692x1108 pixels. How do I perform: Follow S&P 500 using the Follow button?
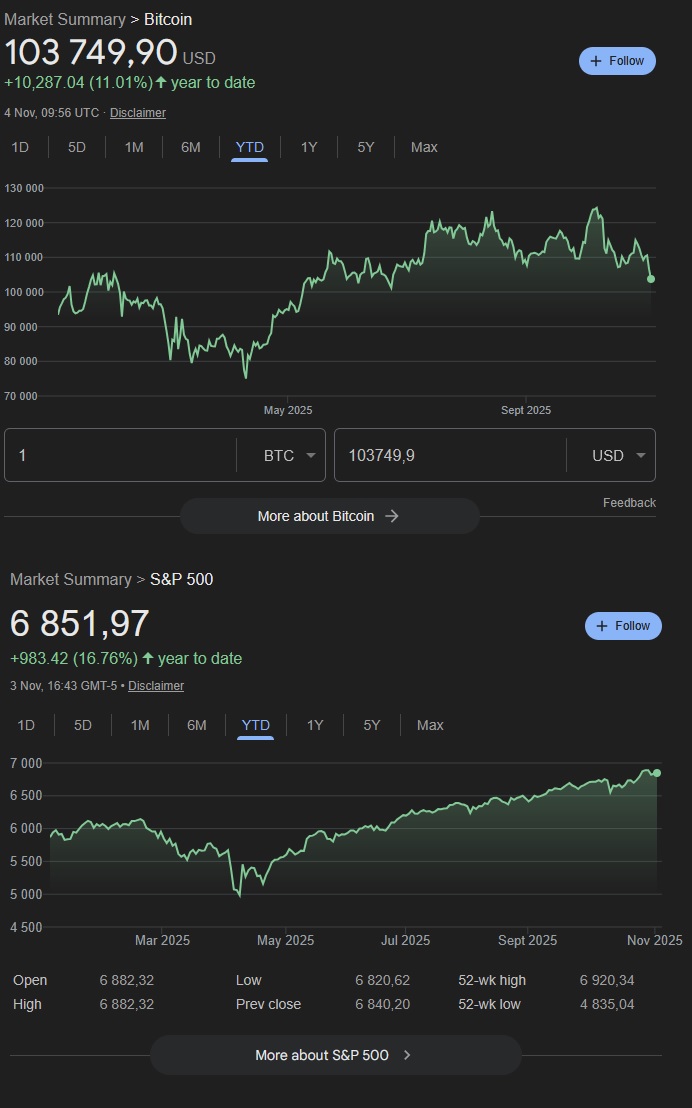point(623,626)
